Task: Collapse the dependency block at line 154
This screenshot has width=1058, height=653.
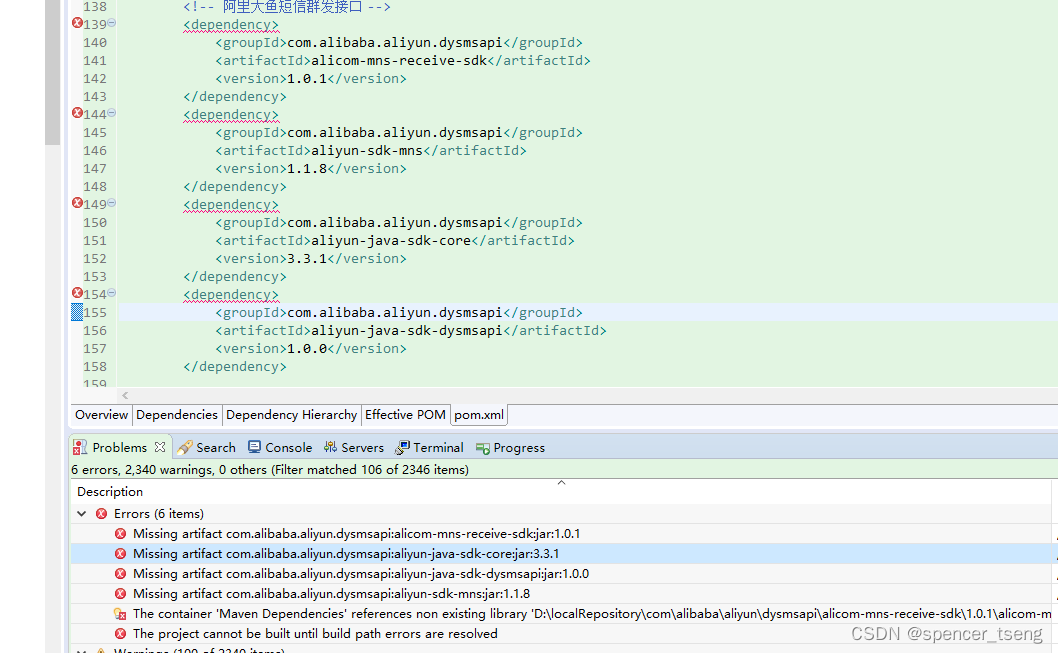Action: pyautogui.click(x=110, y=294)
